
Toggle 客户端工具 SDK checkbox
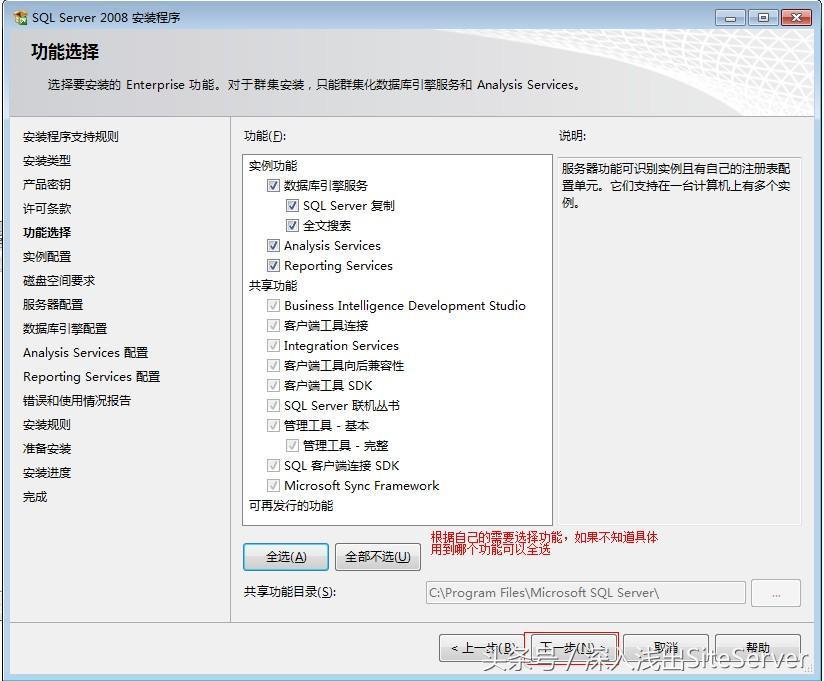point(273,385)
